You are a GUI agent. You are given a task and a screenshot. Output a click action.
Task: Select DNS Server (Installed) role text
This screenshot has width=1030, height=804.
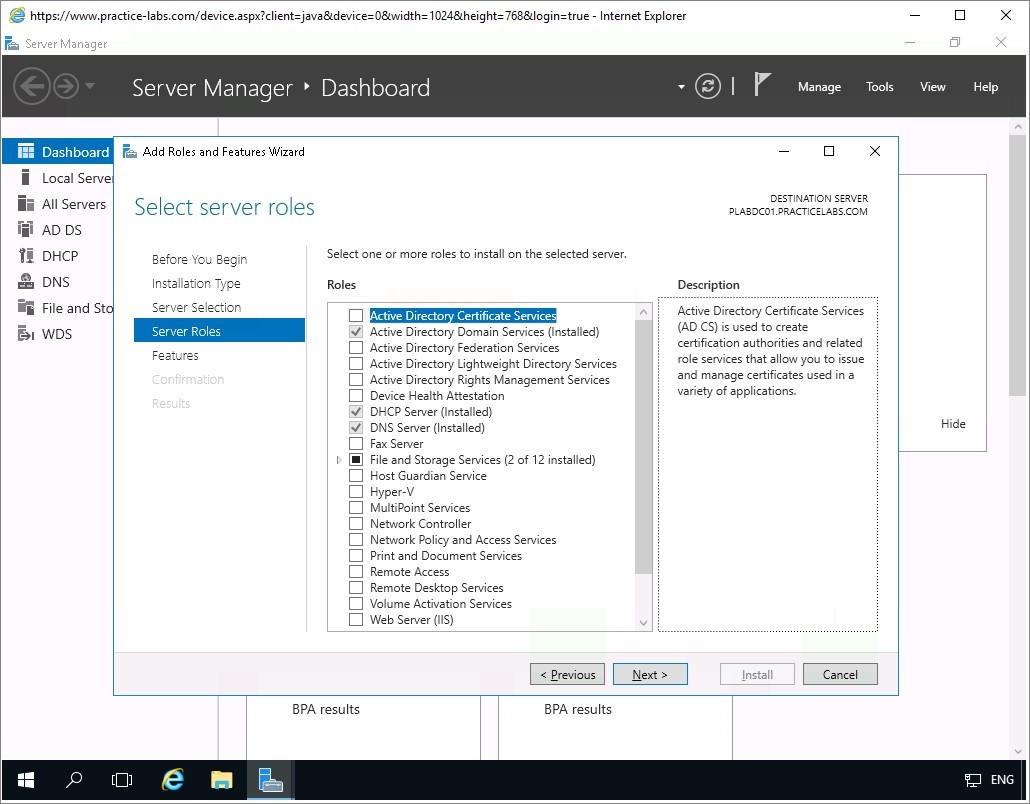coord(427,428)
